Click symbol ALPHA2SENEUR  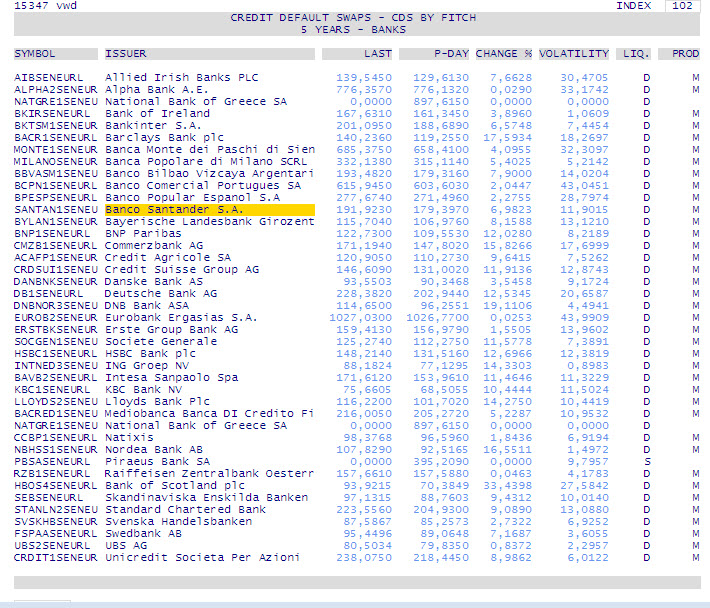(56, 90)
